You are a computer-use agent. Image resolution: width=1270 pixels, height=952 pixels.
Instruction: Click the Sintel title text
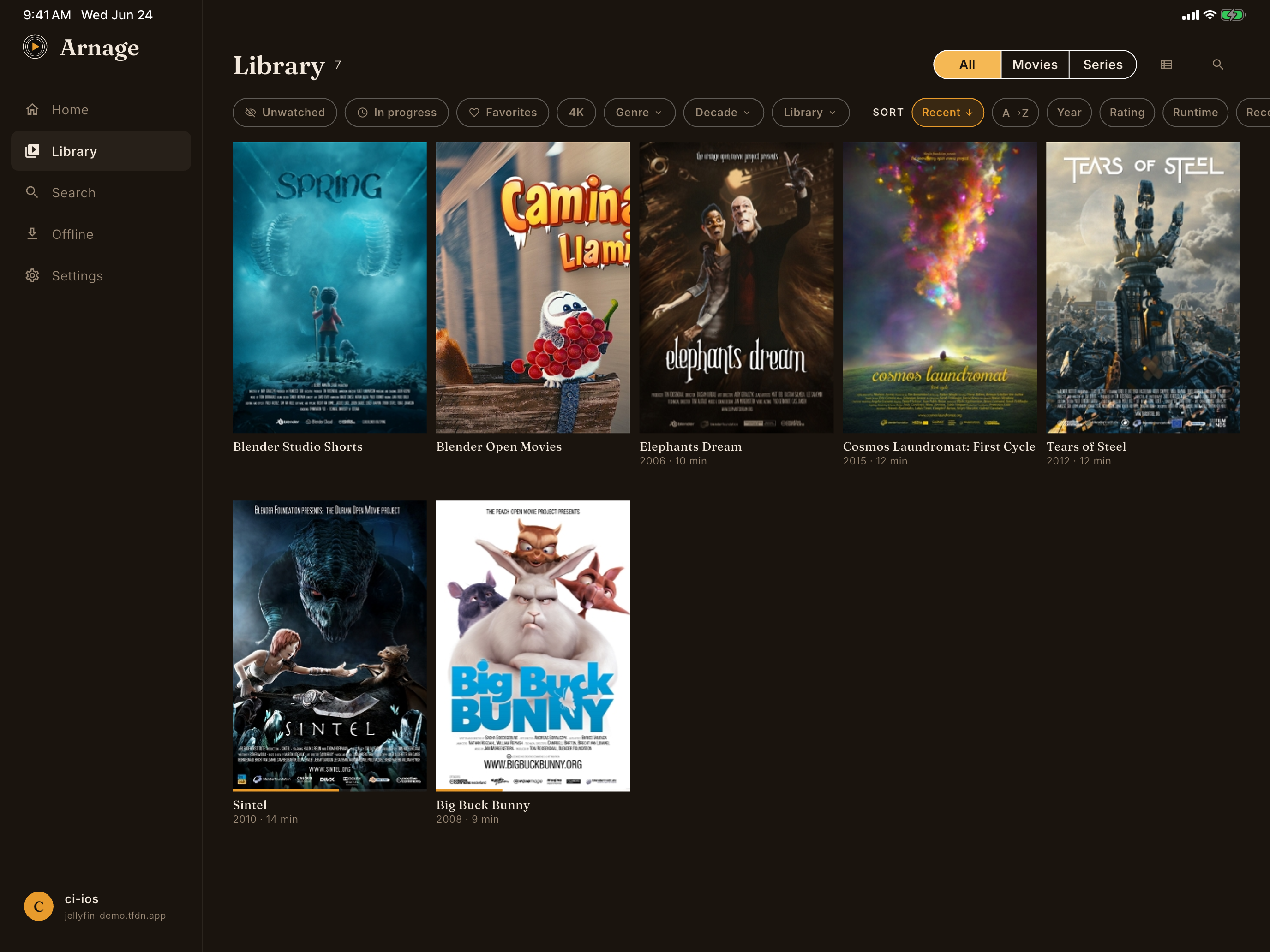[250, 804]
